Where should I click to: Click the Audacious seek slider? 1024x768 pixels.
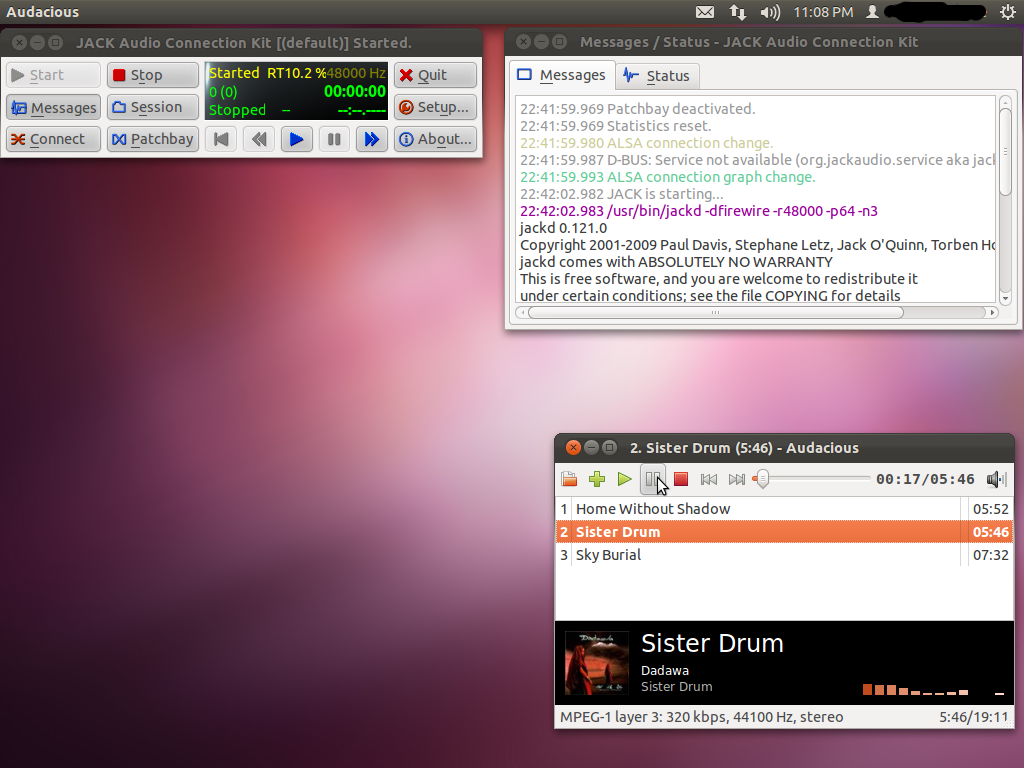point(811,479)
